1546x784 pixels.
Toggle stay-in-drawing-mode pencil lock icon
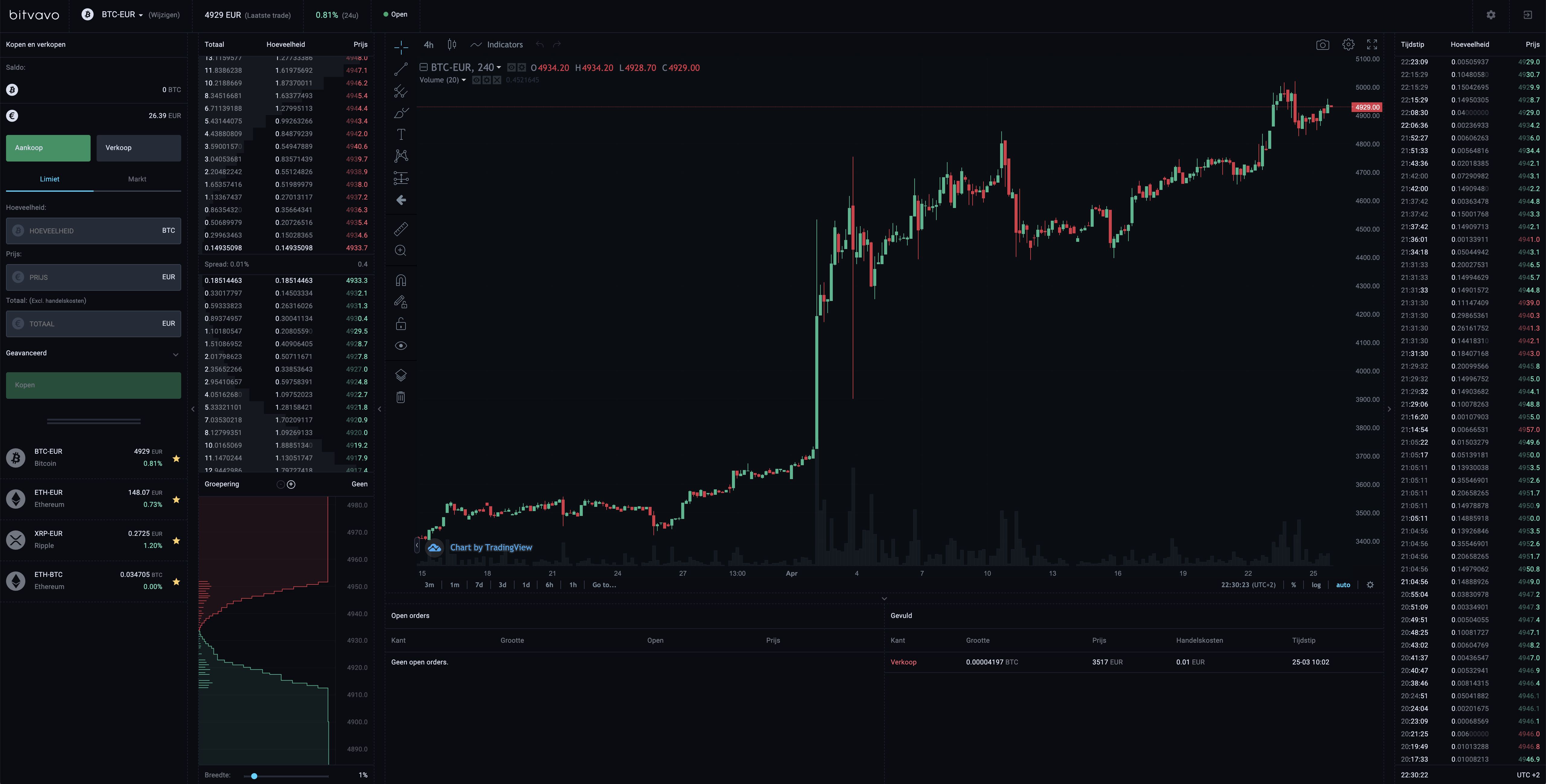coord(401,302)
